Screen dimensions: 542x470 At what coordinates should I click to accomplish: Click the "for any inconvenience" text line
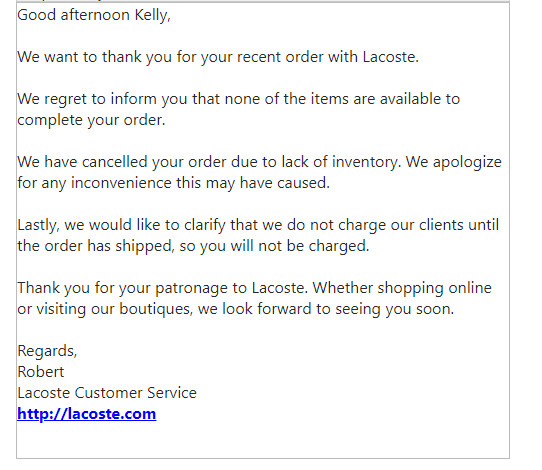click(174, 183)
